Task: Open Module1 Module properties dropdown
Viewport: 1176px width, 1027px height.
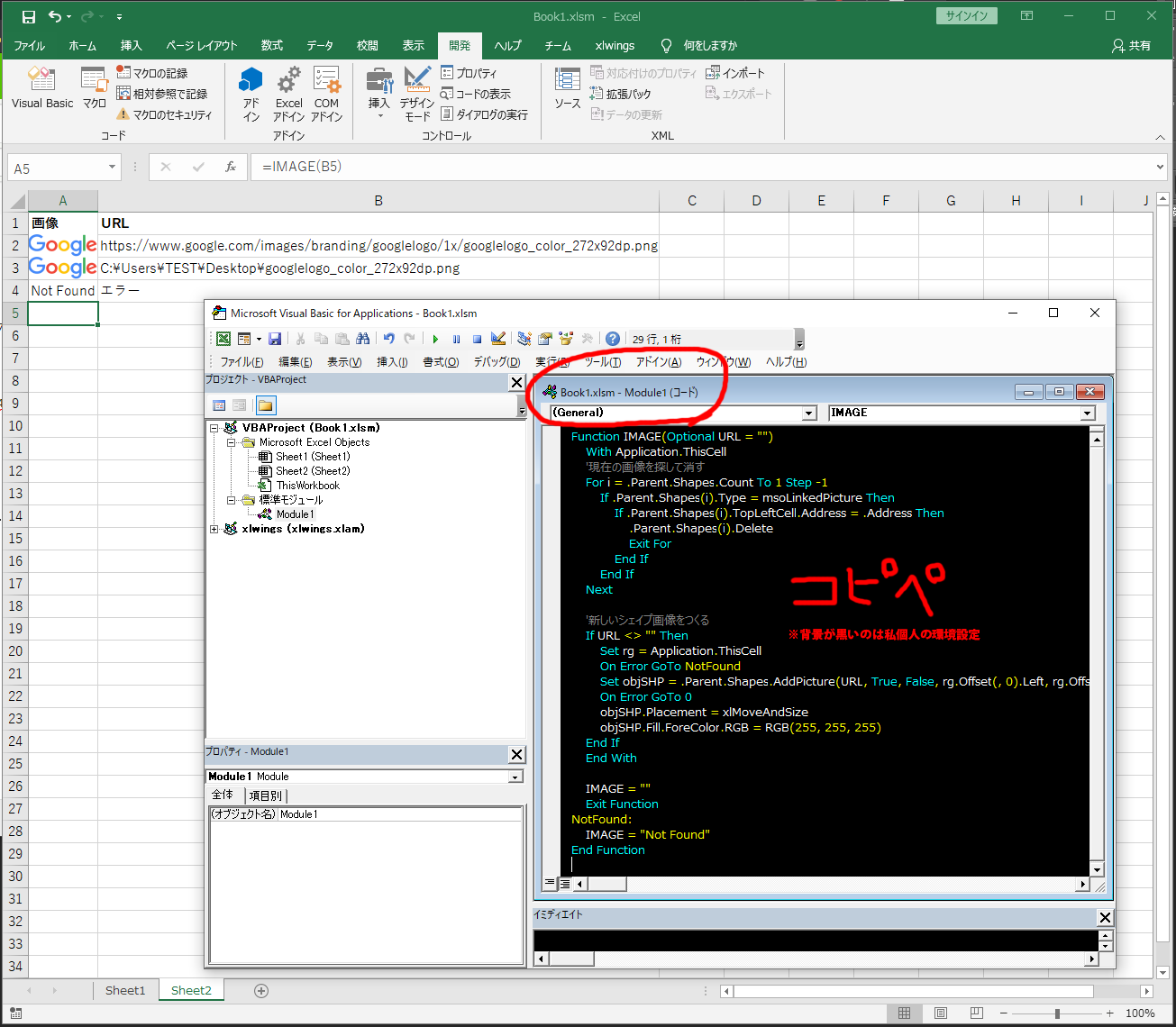Action: [515, 777]
